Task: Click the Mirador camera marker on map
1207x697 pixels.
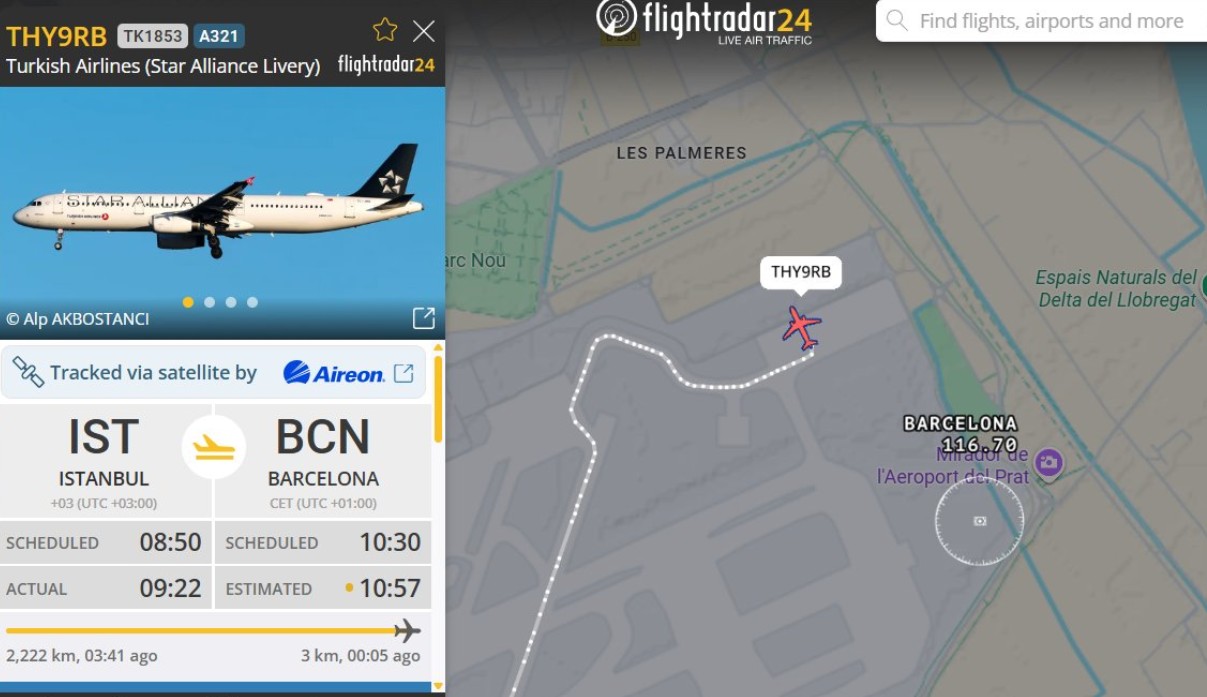Action: (1048, 462)
